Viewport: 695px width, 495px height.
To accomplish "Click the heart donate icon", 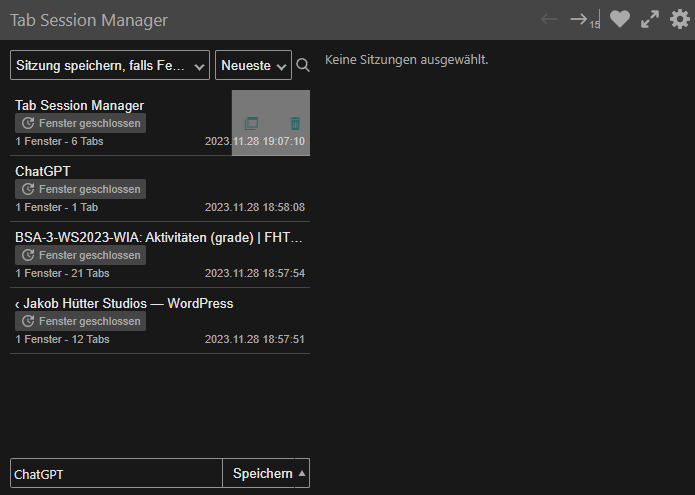I will pyautogui.click(x=620, y=19).
